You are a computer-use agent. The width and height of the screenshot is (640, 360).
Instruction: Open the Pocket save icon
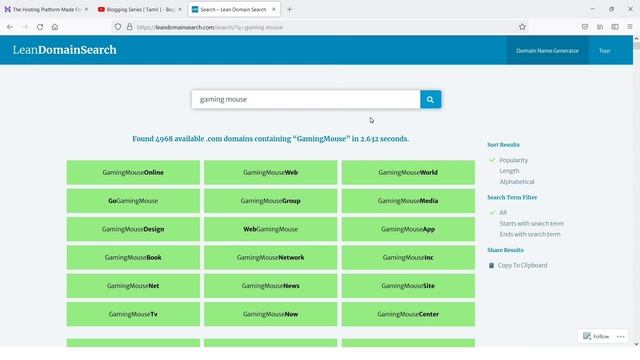click(585, 27)
